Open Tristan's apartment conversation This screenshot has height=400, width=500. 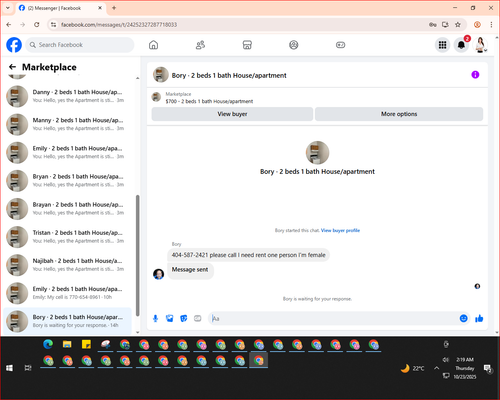coord(67,237)
